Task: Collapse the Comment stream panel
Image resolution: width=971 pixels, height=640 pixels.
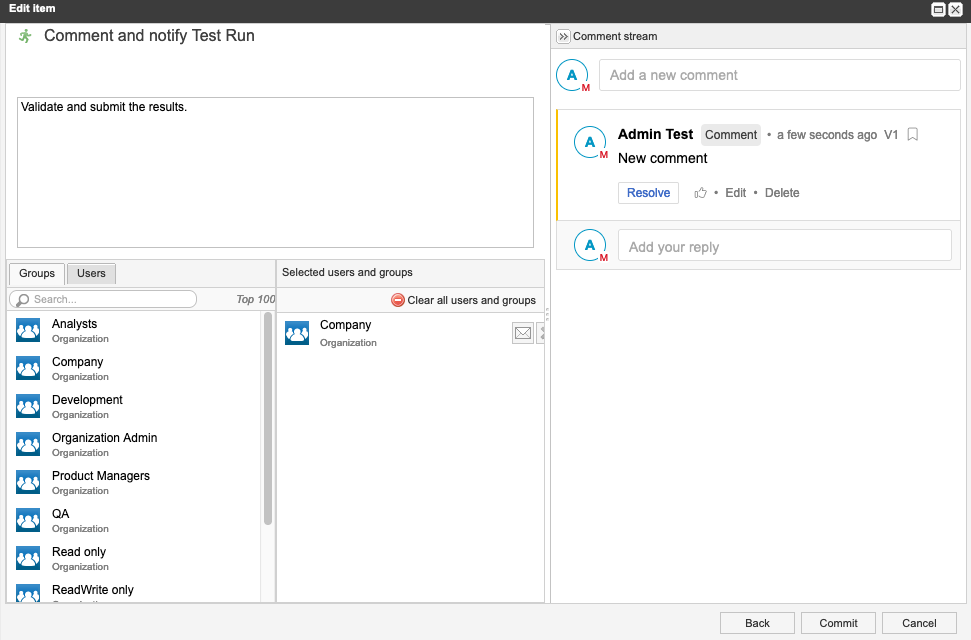Action: click(x=563, y=36)
